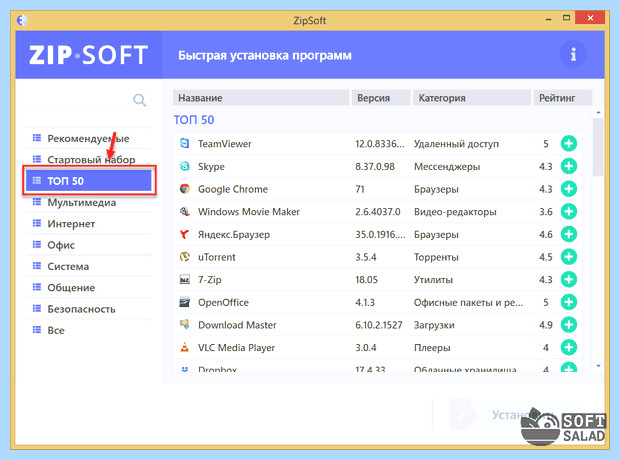Viewport: 620px width, 460px height.
Task: Click the scrollbar up arrow
Action: tap(598, 112)
